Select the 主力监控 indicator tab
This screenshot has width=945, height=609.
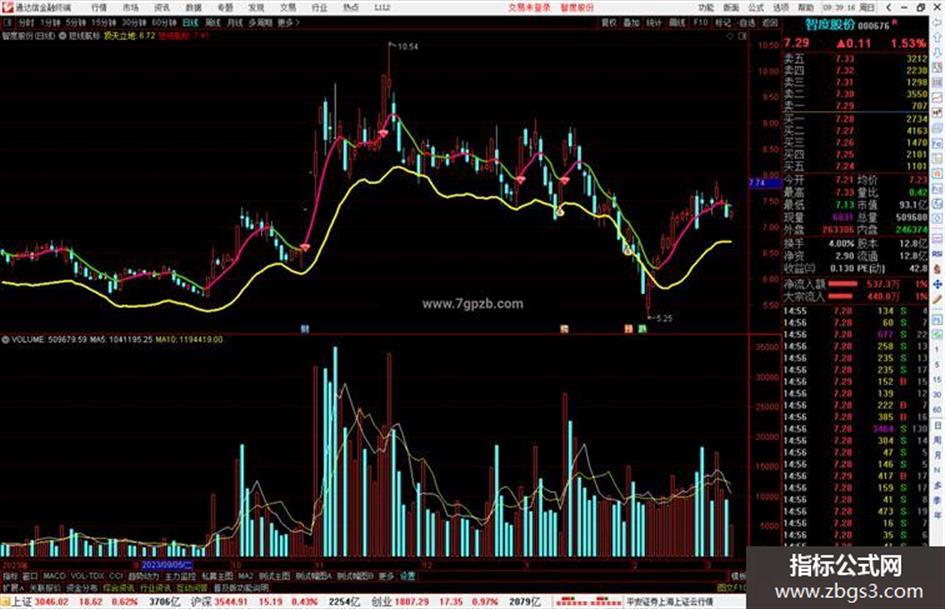[180, 576]
